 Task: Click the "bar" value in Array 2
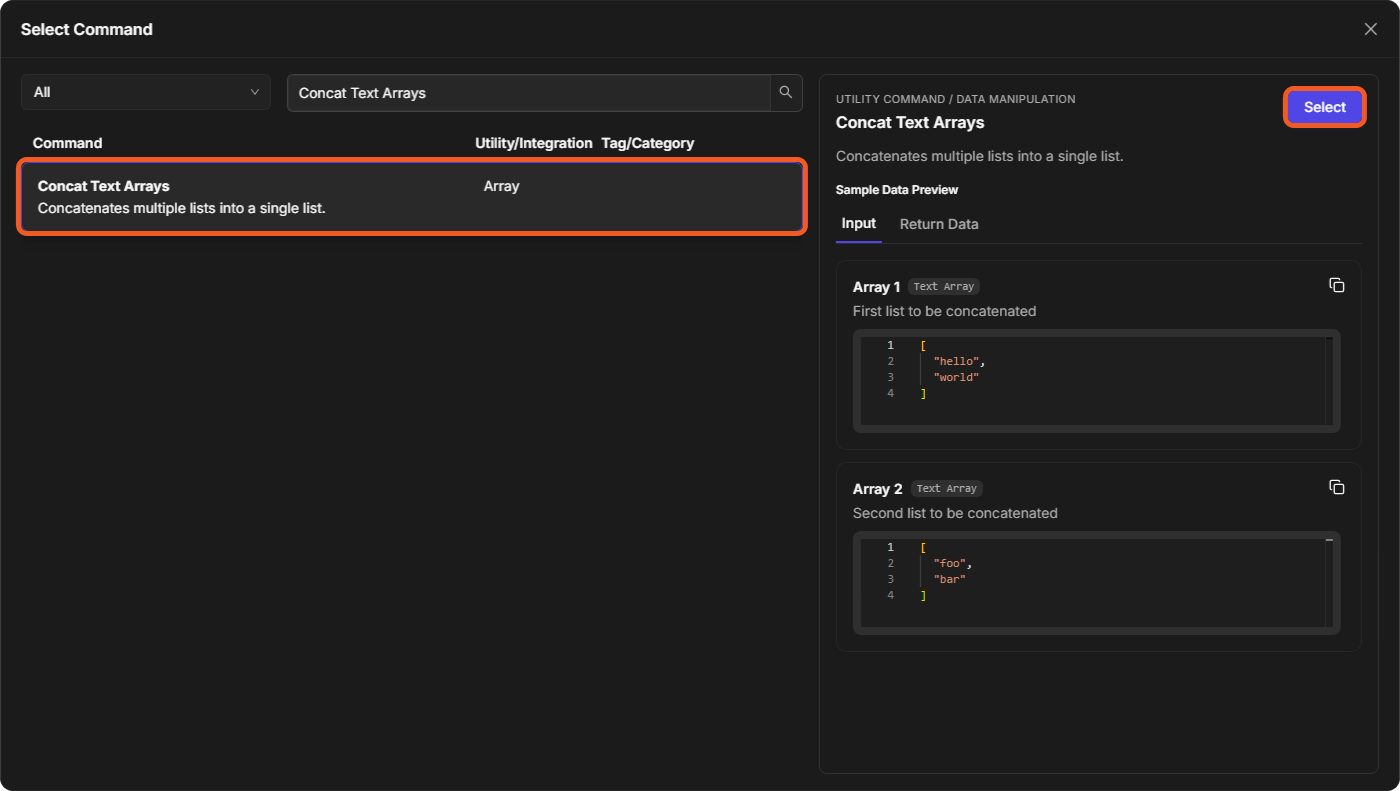coord(950,579)
